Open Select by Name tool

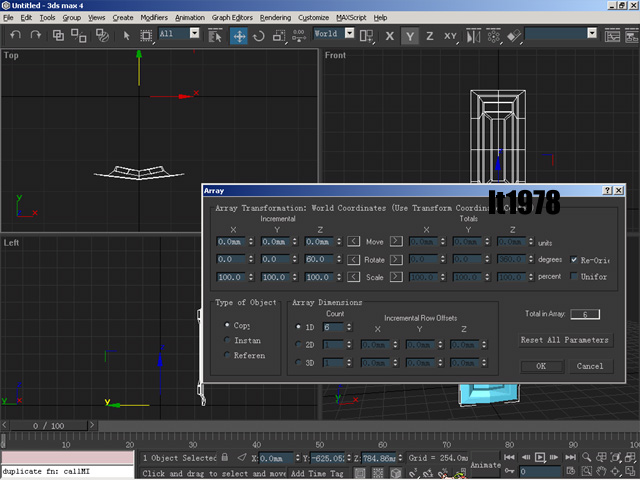pos(215,36)
